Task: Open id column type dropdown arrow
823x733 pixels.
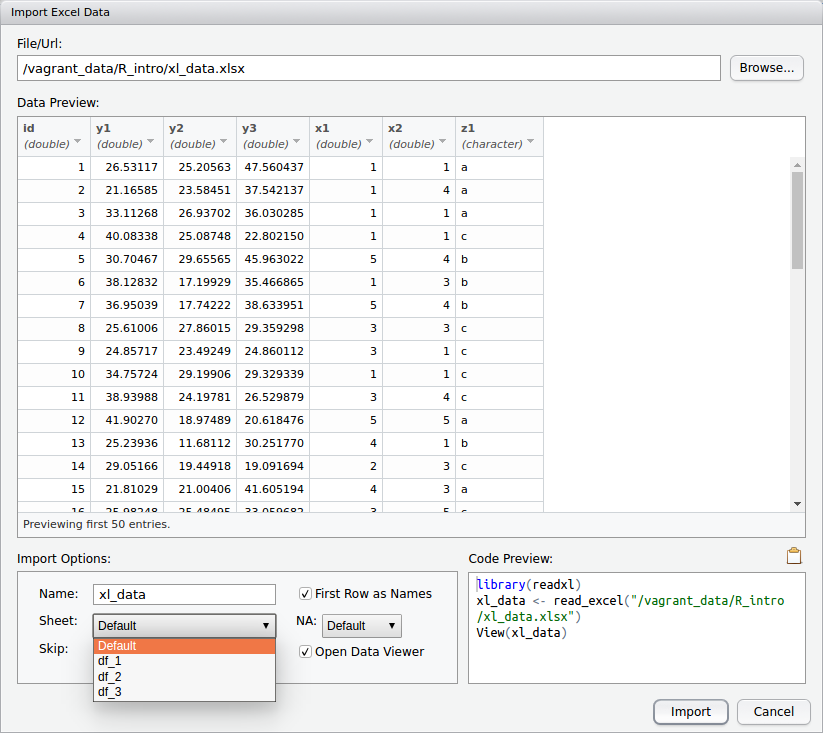Action: [x=78, y=143]
